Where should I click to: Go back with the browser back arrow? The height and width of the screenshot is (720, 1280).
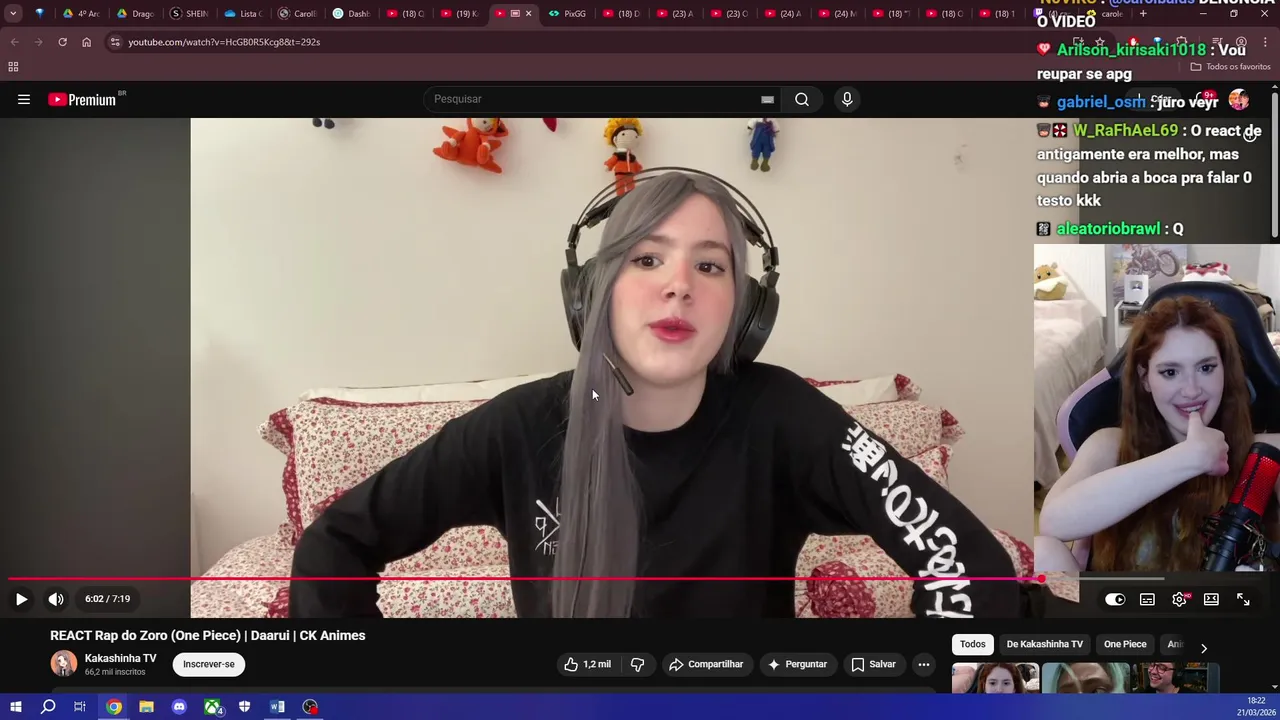coord(14,42)
